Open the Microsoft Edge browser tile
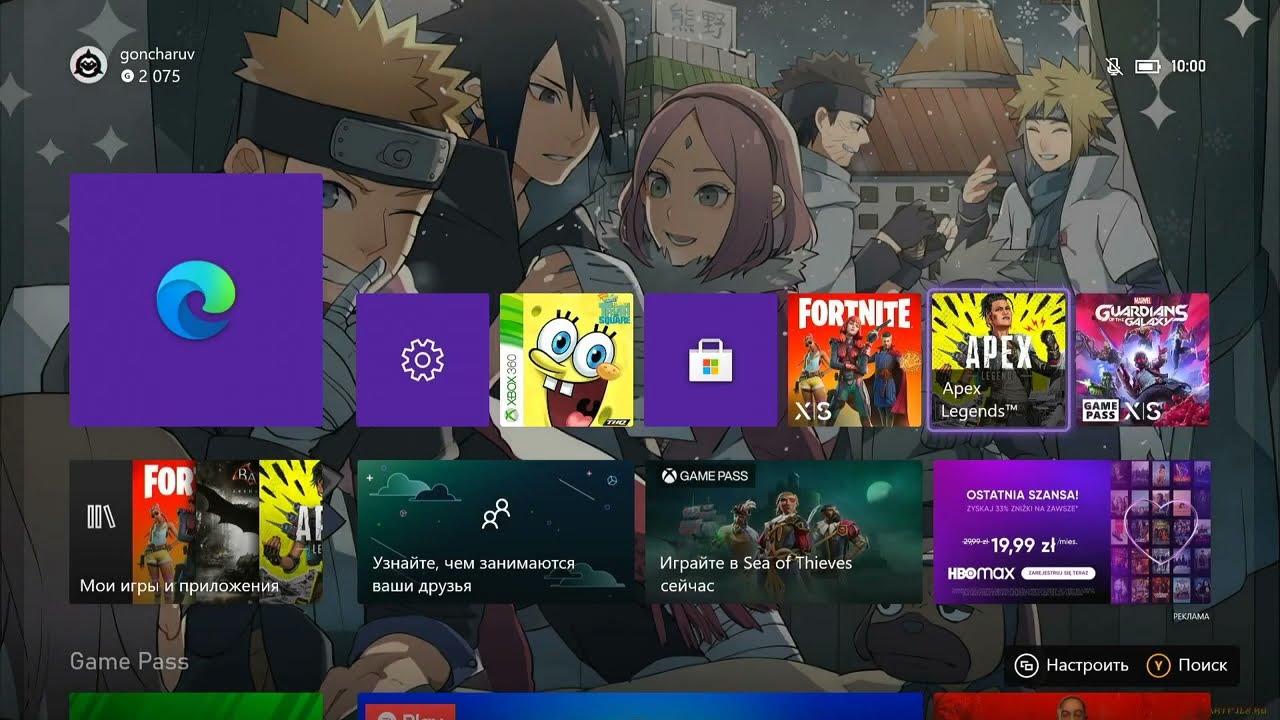 pyautogui.click(x=196, y=300)
